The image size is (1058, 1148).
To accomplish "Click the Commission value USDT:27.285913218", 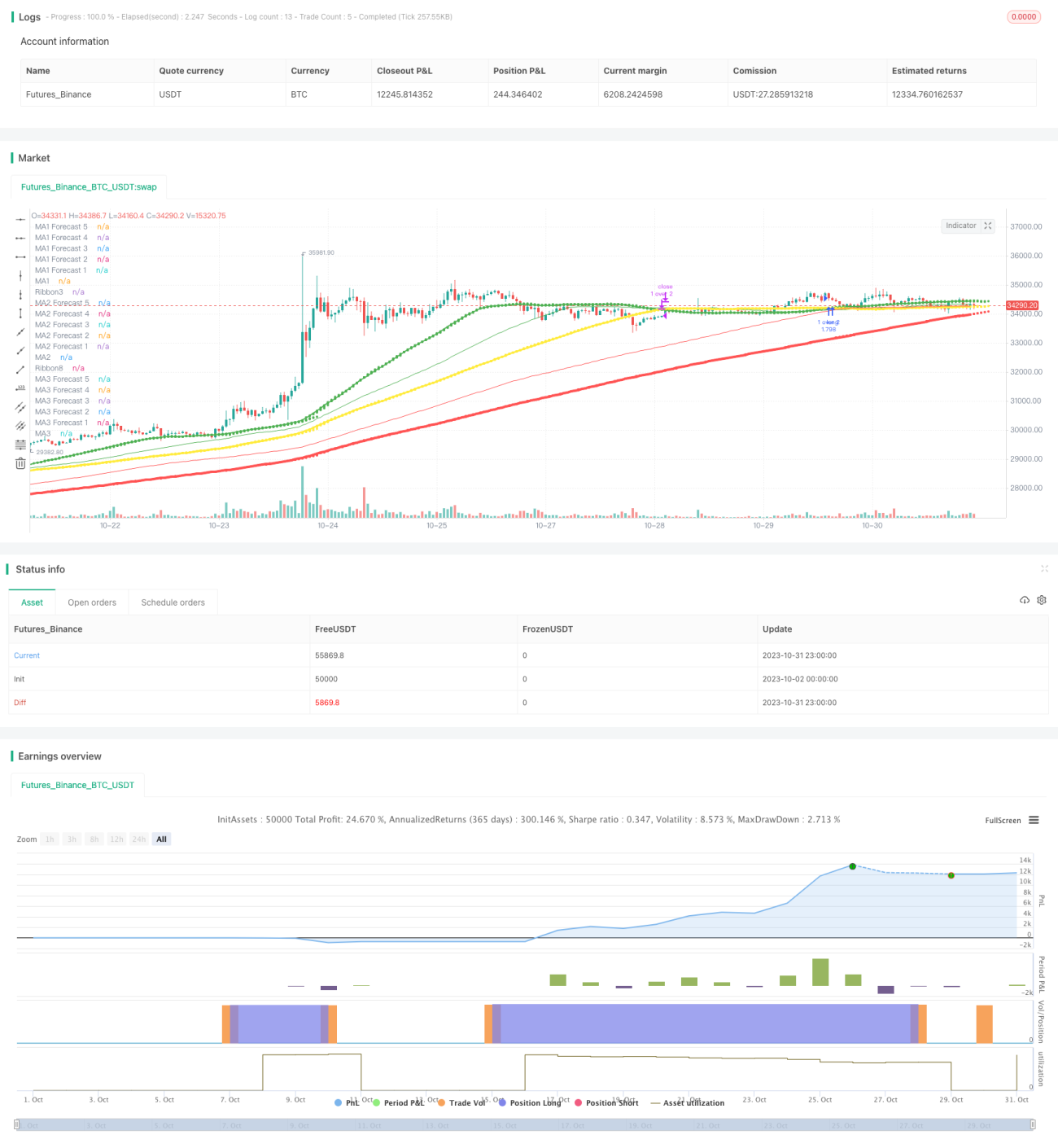I will point(773,94).
